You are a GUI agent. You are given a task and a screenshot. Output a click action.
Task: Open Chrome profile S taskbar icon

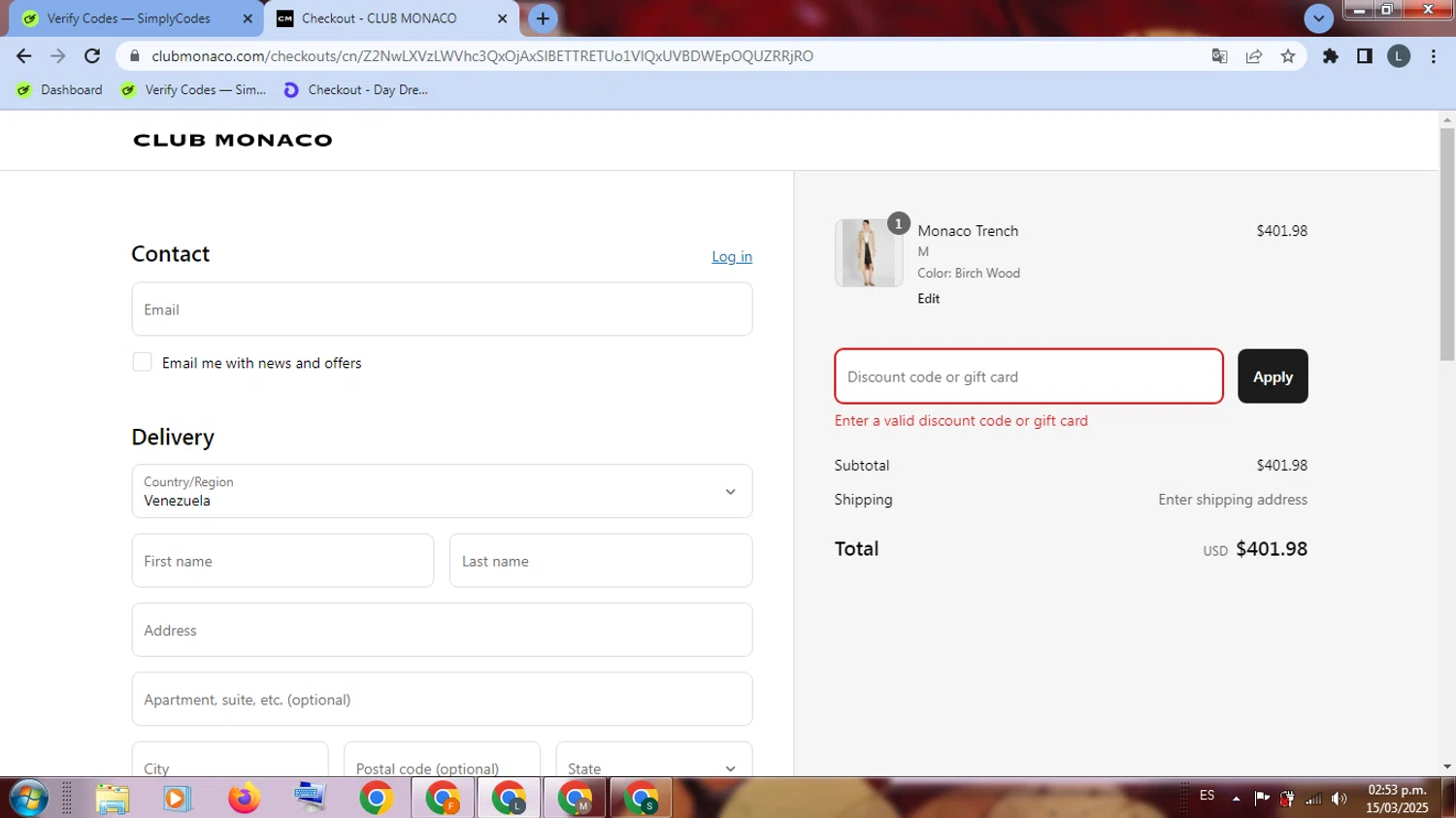click(641, 799)
